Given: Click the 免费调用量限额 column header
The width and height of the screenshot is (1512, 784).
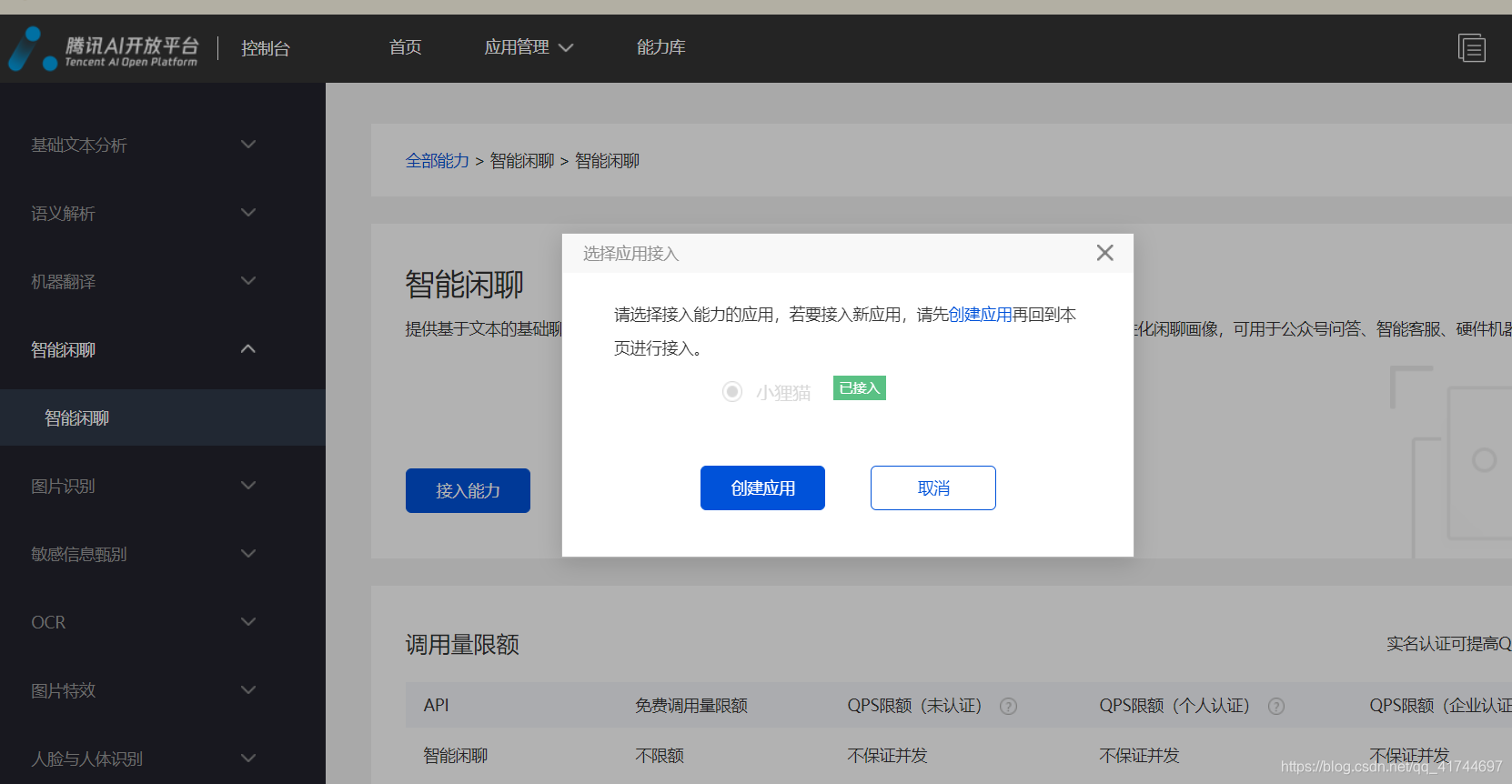Looking at the screenshot, I should pos(691,706).
